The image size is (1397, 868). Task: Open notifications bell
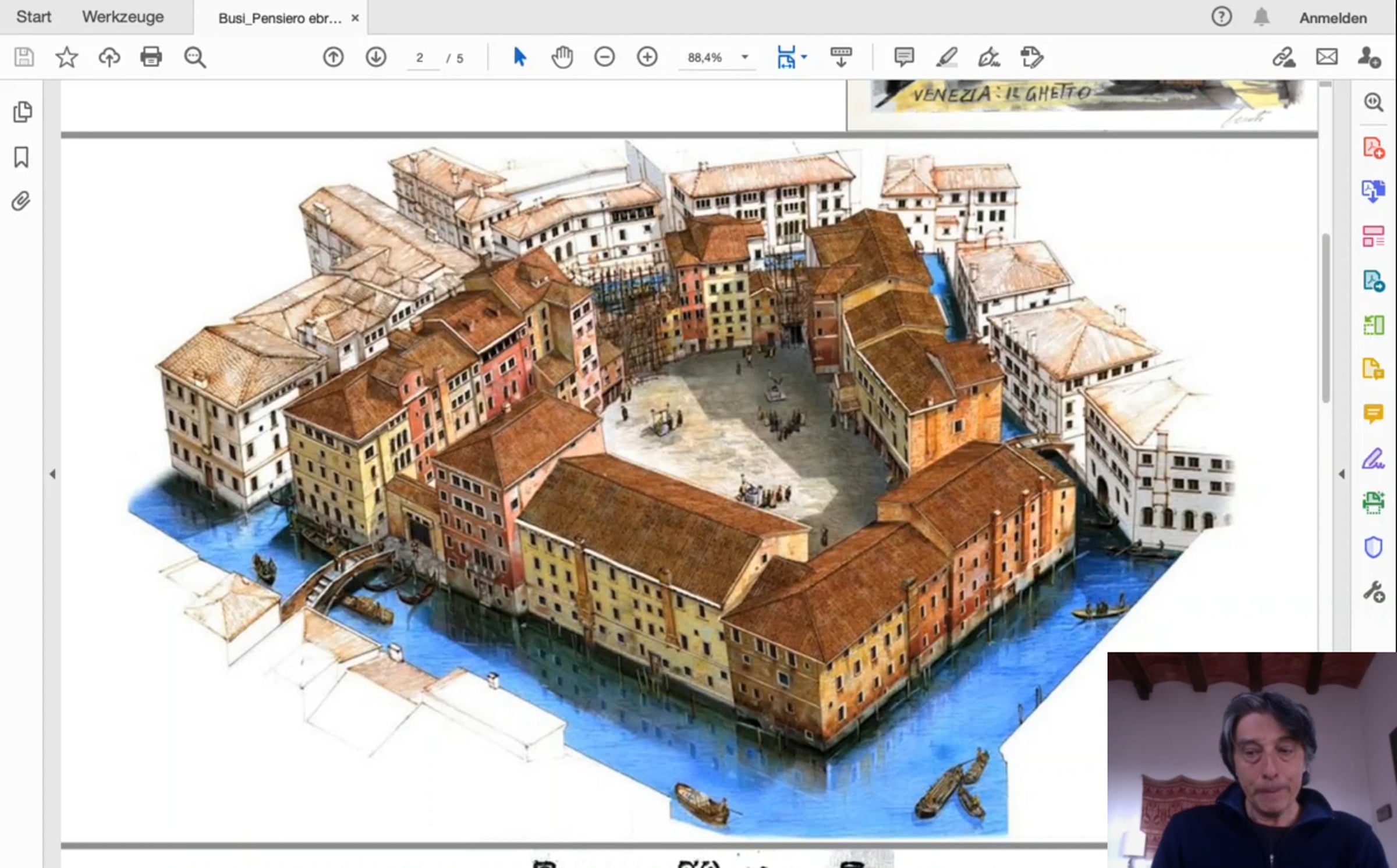click(x=1261, y=17)
